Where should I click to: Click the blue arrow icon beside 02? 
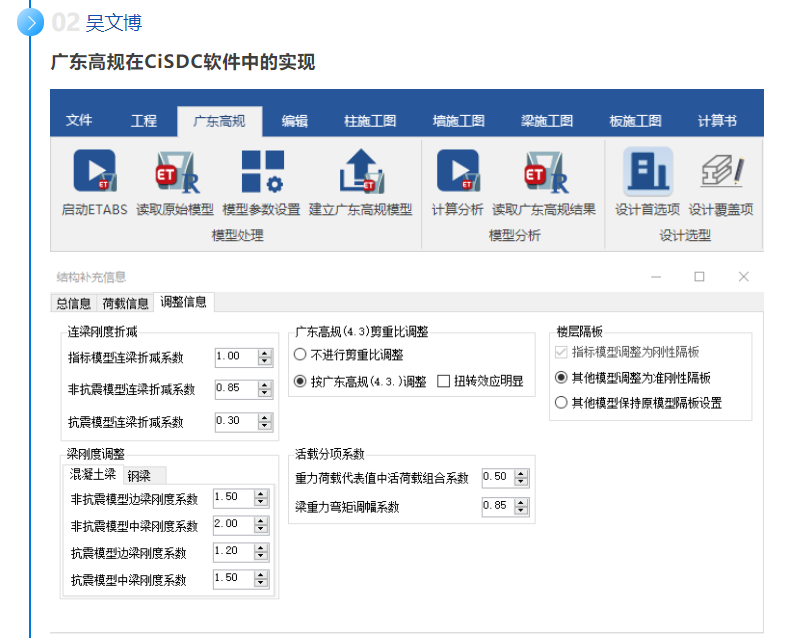[x=31, y=22]
